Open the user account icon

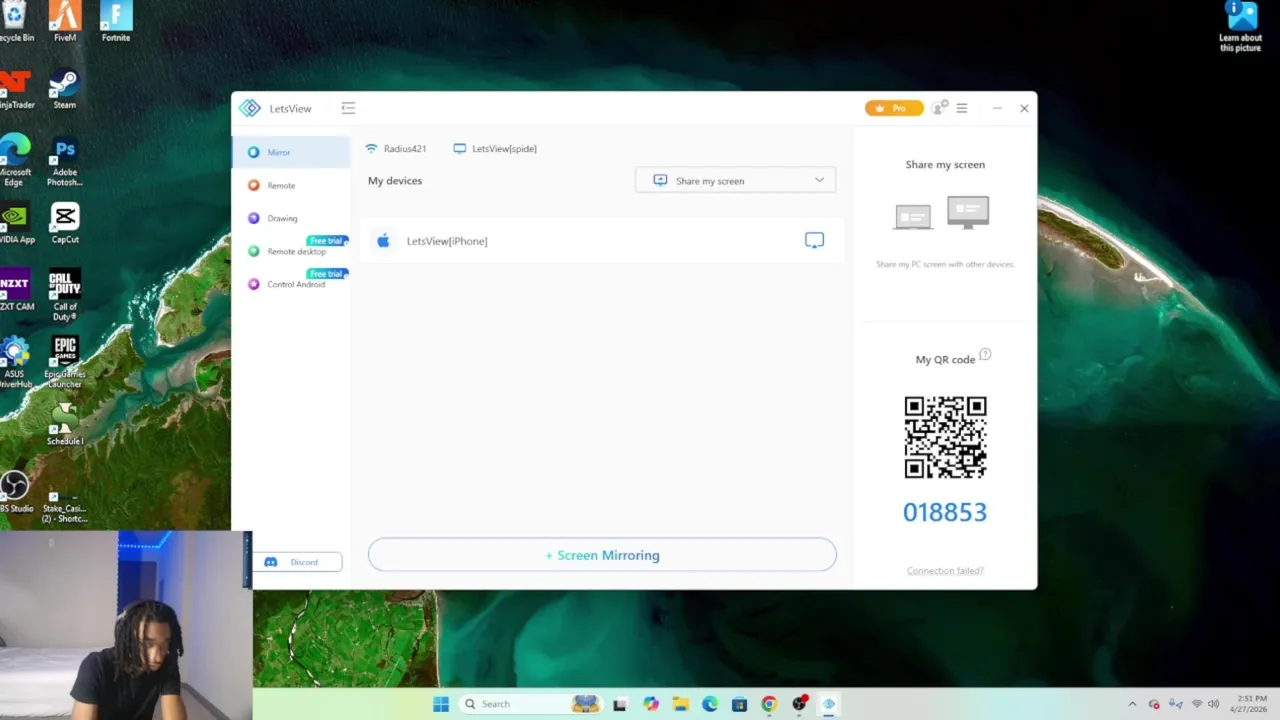coord(938,108)
